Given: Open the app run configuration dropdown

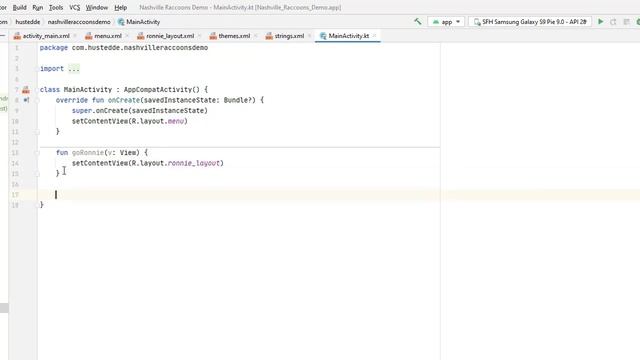Looking at the screenshot, I should [x=446, y=22].
